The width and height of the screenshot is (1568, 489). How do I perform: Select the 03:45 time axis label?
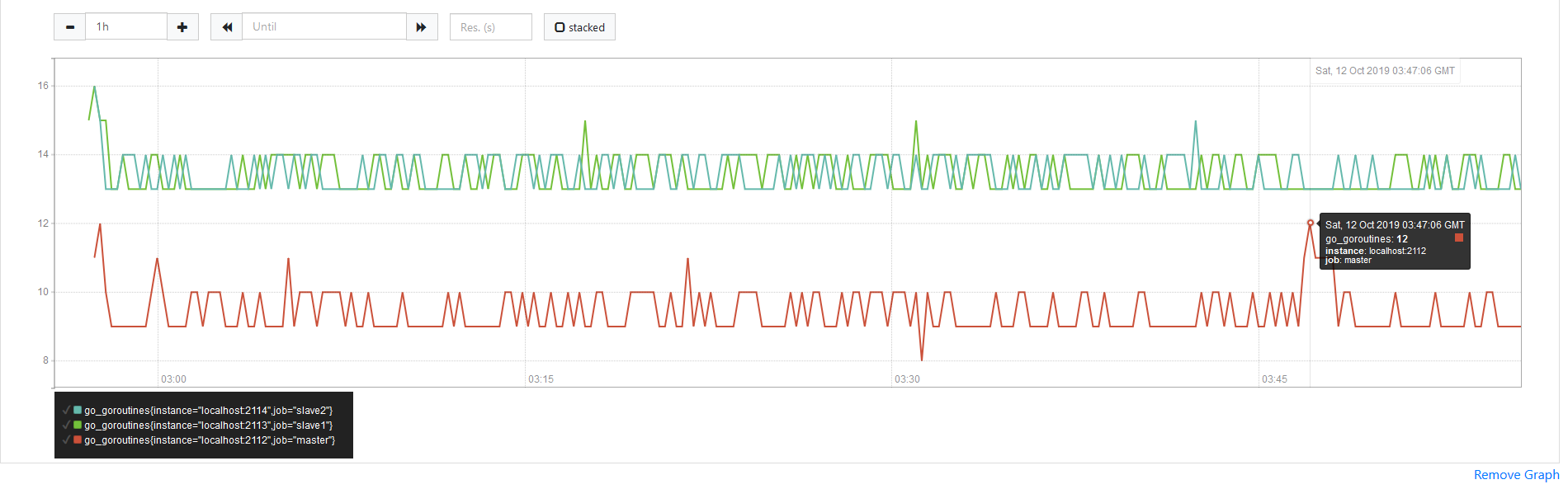[x=1274, y=379]
